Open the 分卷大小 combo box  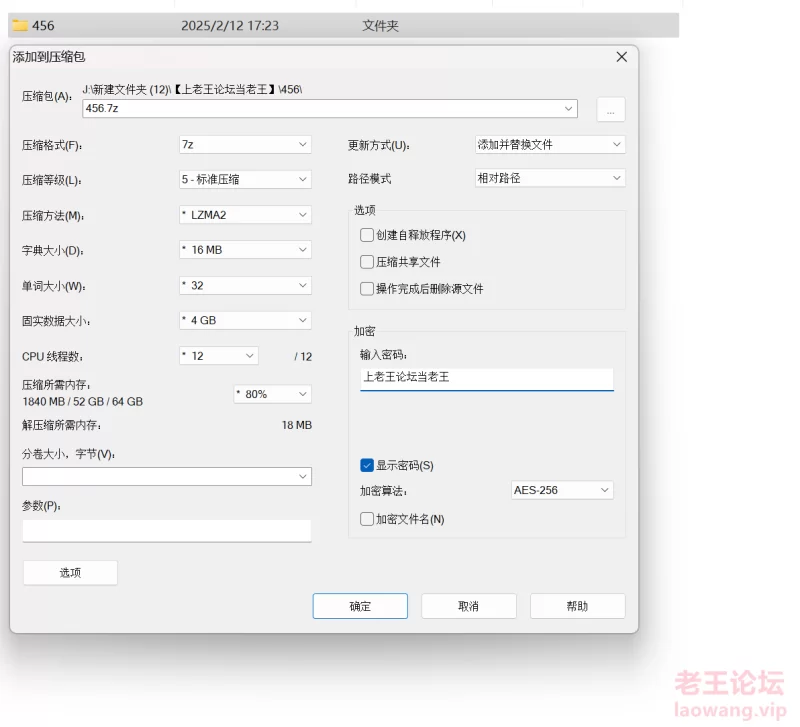click(x=167, y=477)
